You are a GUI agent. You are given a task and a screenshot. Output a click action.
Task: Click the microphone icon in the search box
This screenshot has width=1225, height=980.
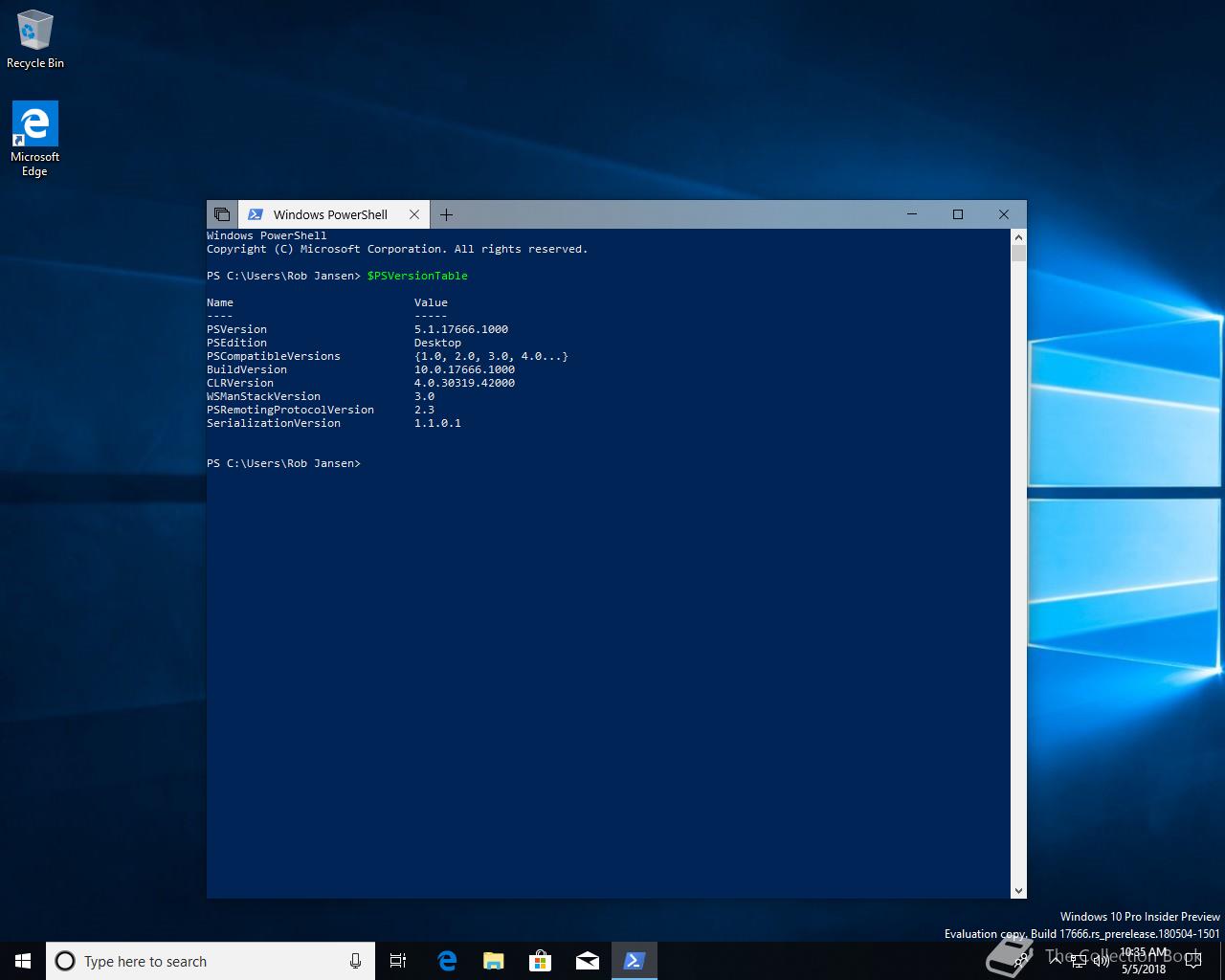(x=355, y=961)
